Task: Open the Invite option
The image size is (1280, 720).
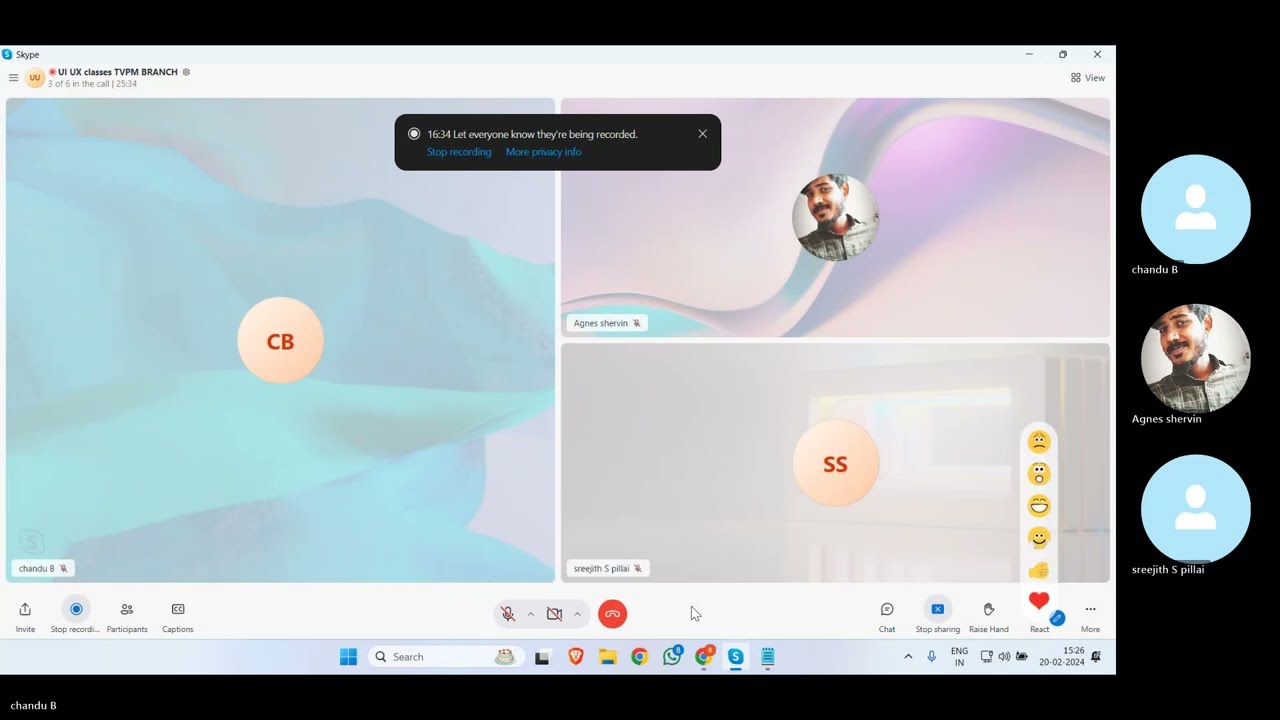Action: pyautogui.click(x=25, y=616)
